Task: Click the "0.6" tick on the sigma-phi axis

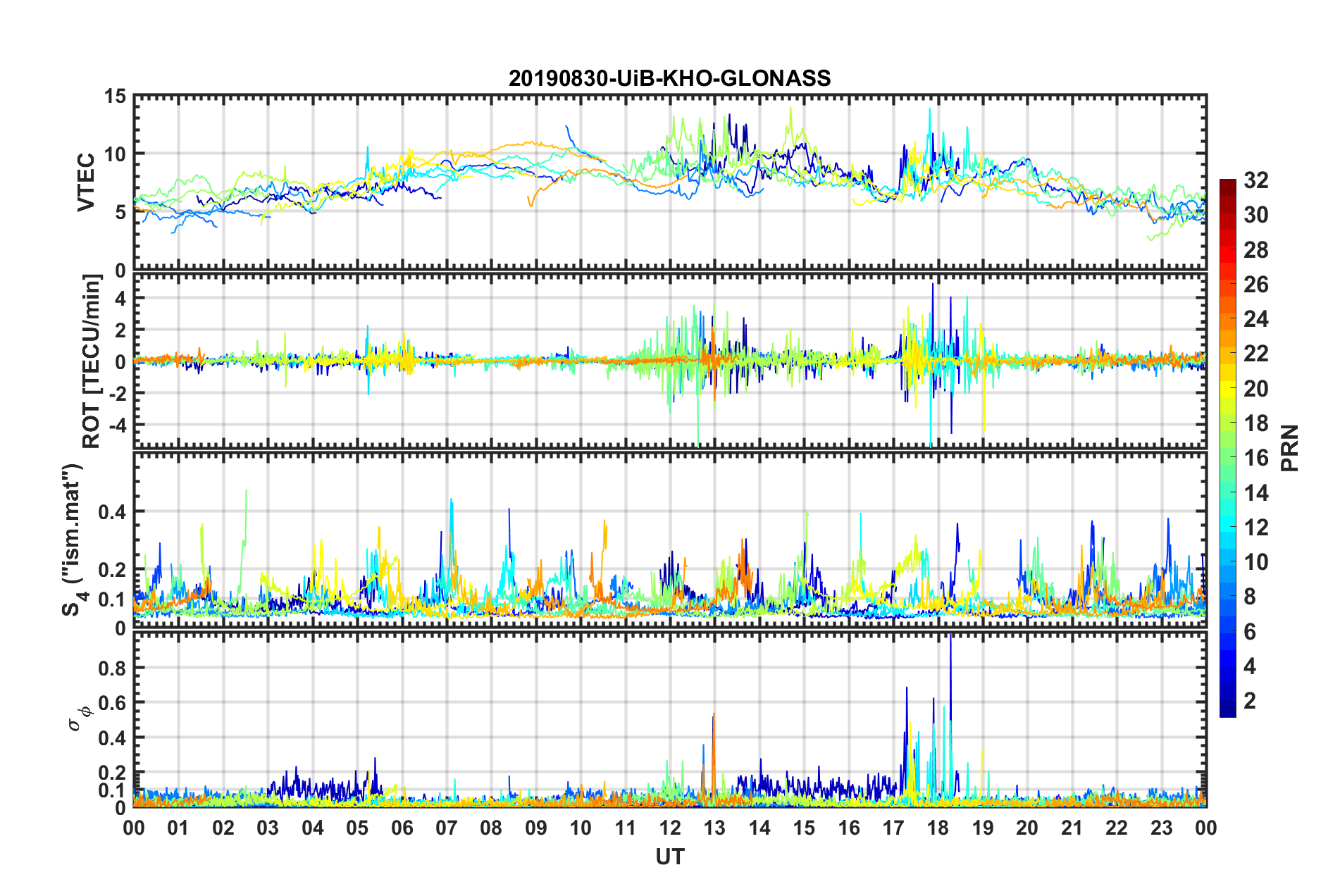Action: click(x=113, y=703)
